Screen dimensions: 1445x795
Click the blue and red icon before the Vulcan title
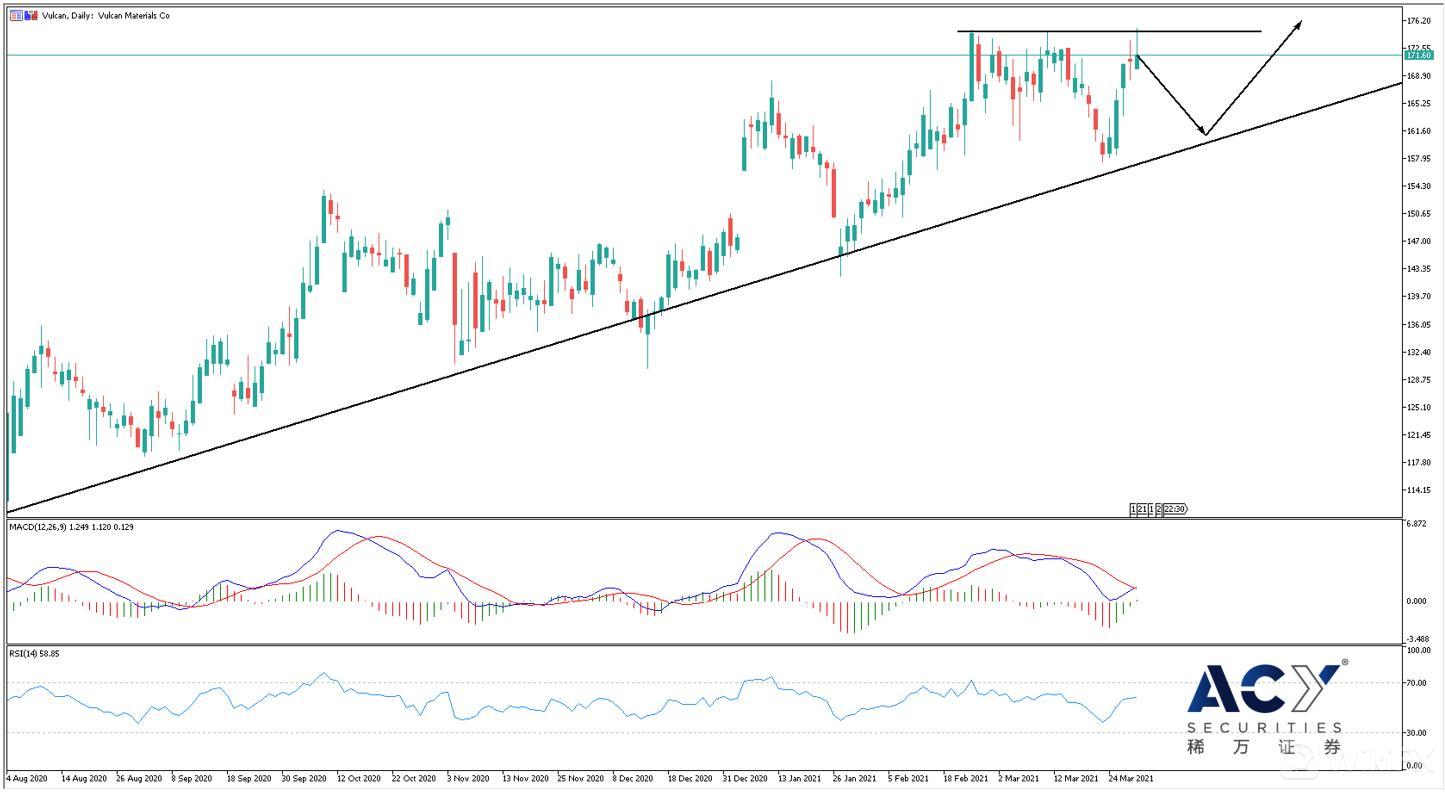[x=28, y=15]
